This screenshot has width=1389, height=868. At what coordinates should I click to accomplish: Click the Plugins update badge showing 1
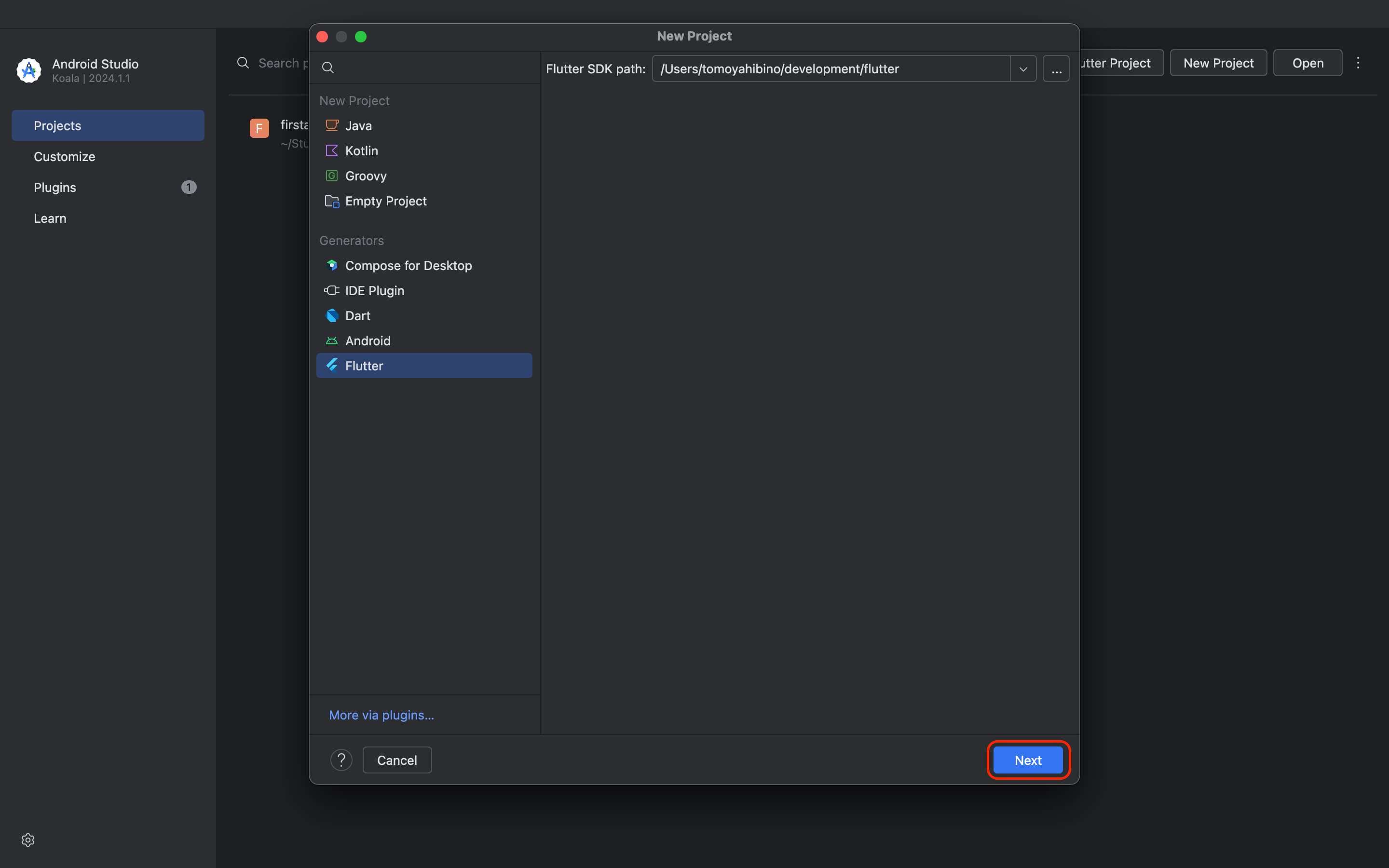click(189, 187)
